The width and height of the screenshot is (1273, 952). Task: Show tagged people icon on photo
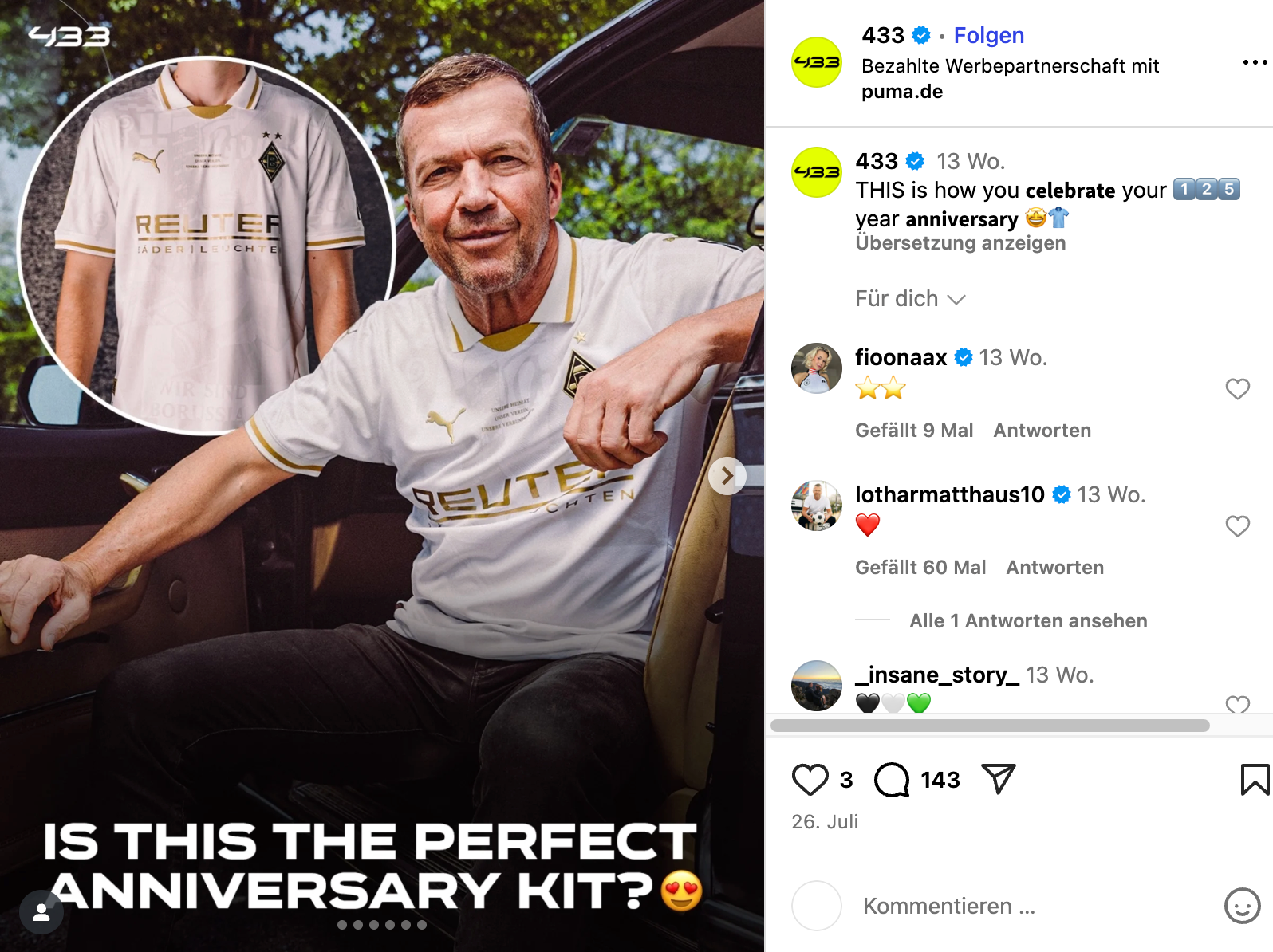(41, 913)
